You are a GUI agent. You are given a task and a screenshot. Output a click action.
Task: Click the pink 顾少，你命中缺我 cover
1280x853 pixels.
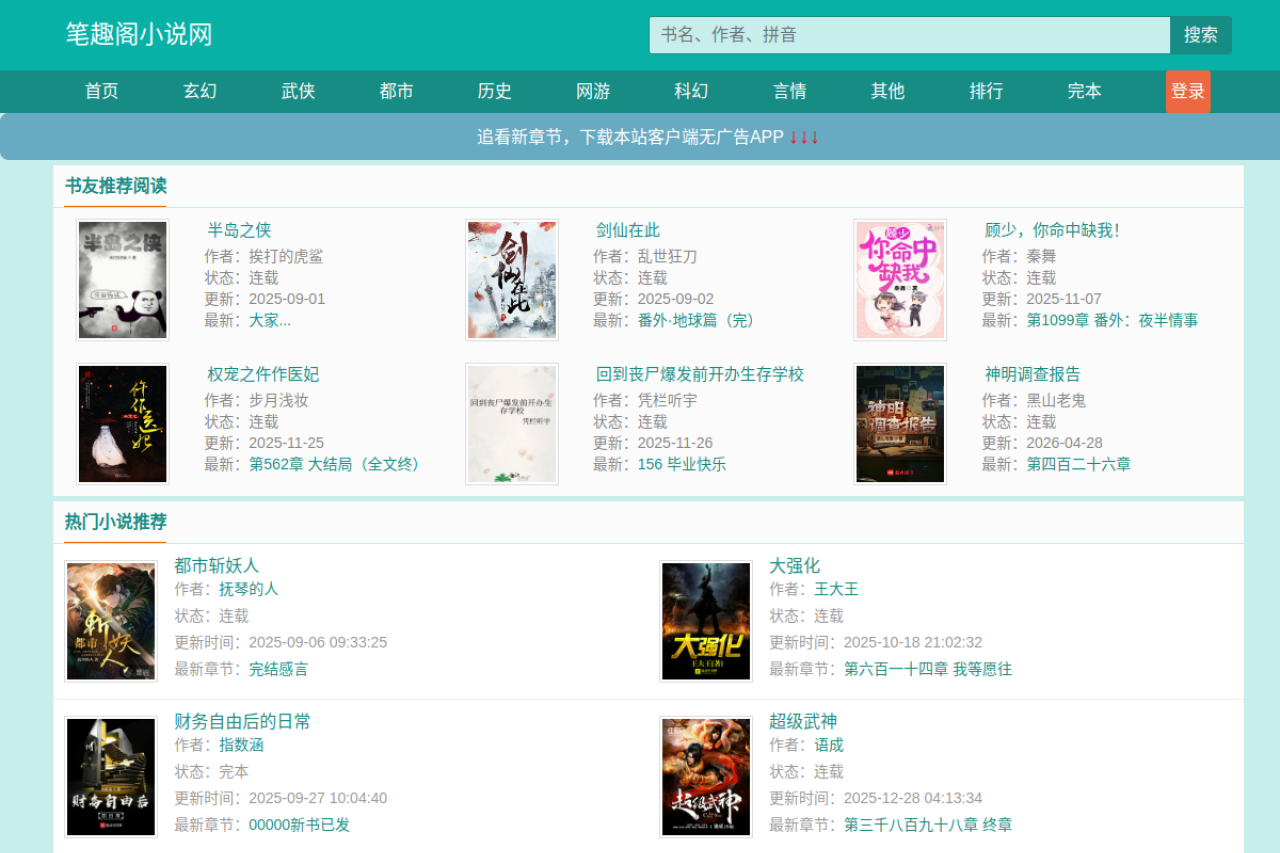[x=900, y=280]
